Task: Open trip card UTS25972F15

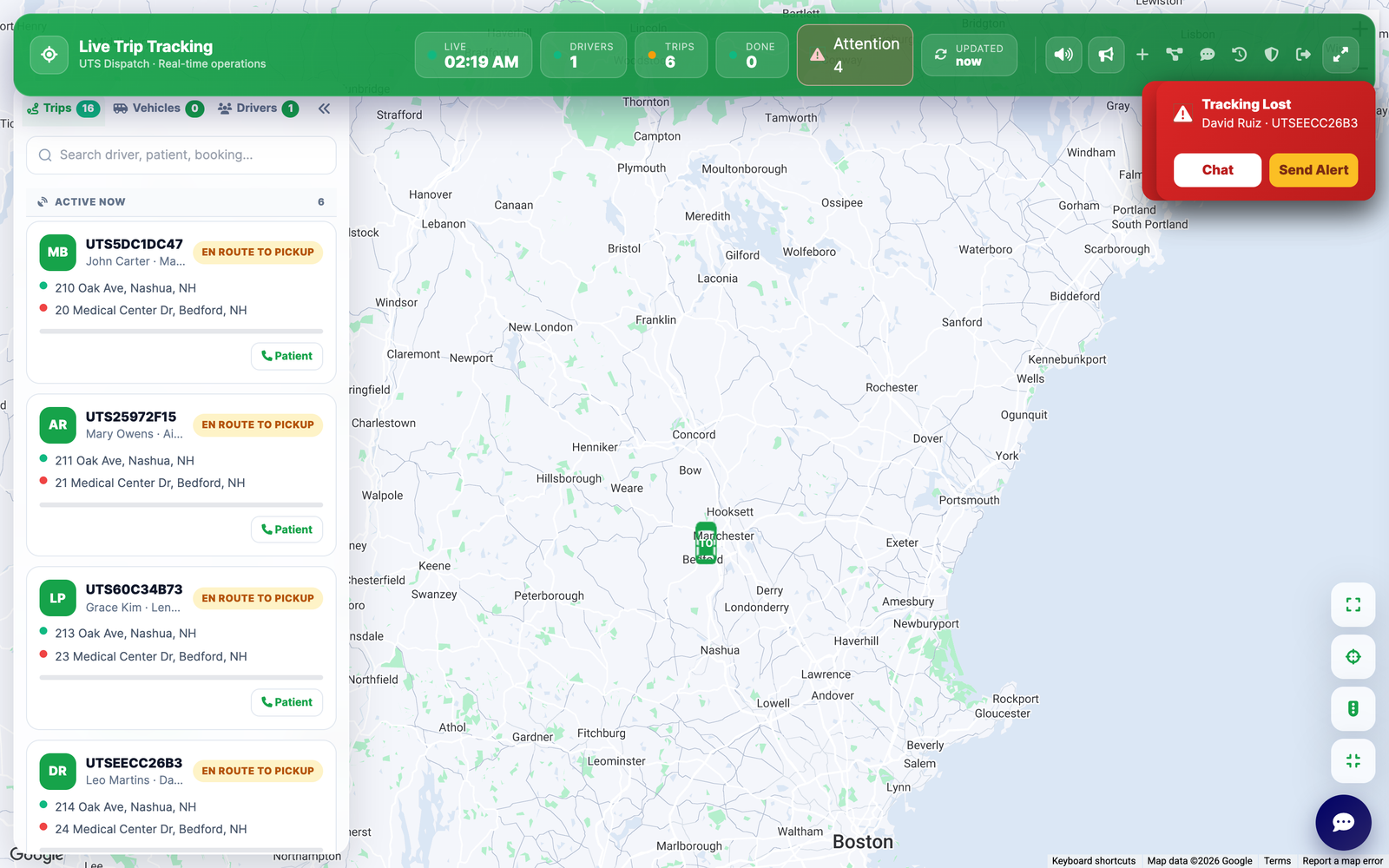Action: pyautogui.click(x=181, y=475)
